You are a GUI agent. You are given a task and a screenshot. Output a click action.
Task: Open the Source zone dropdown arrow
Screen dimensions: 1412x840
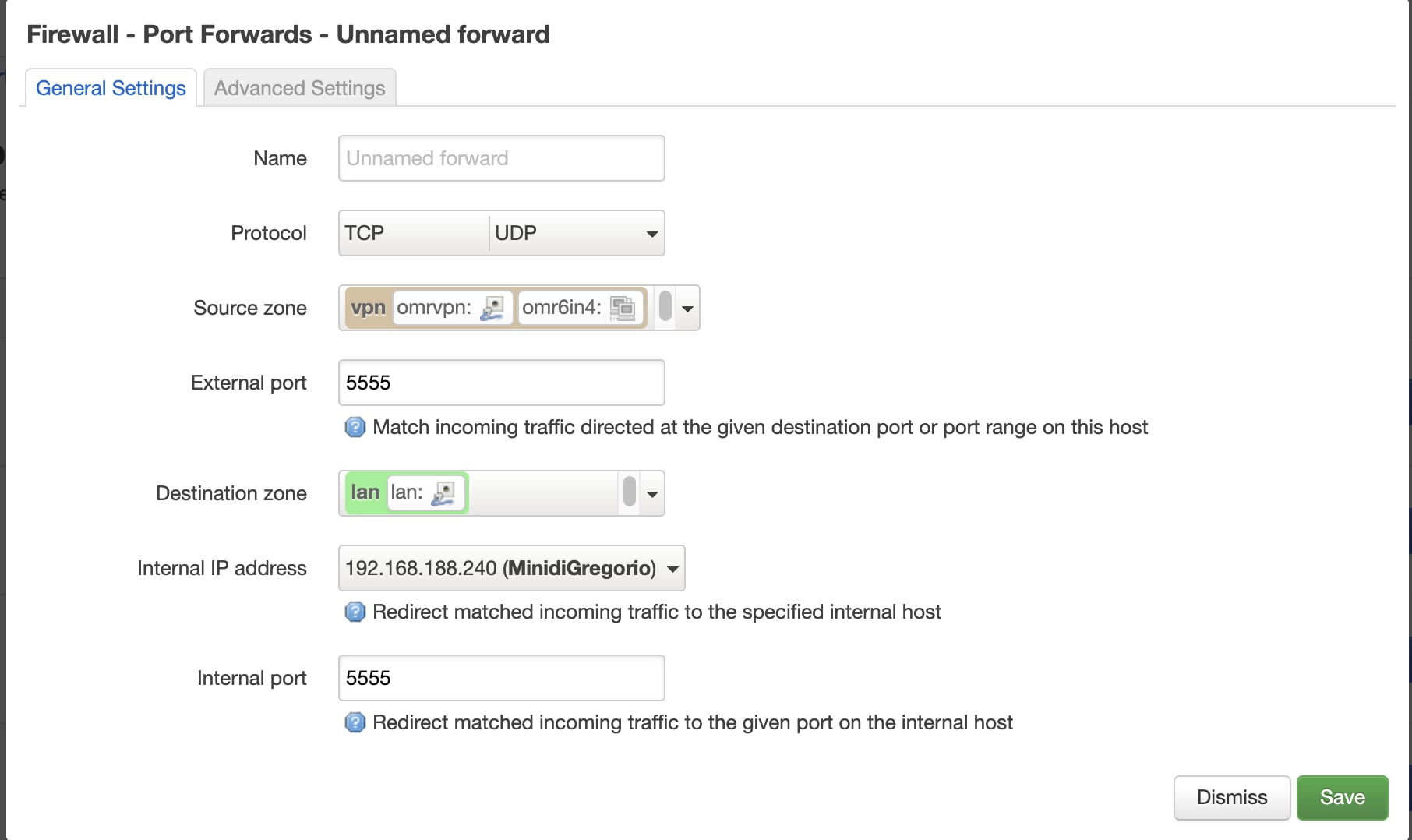(x=687, y=309)
